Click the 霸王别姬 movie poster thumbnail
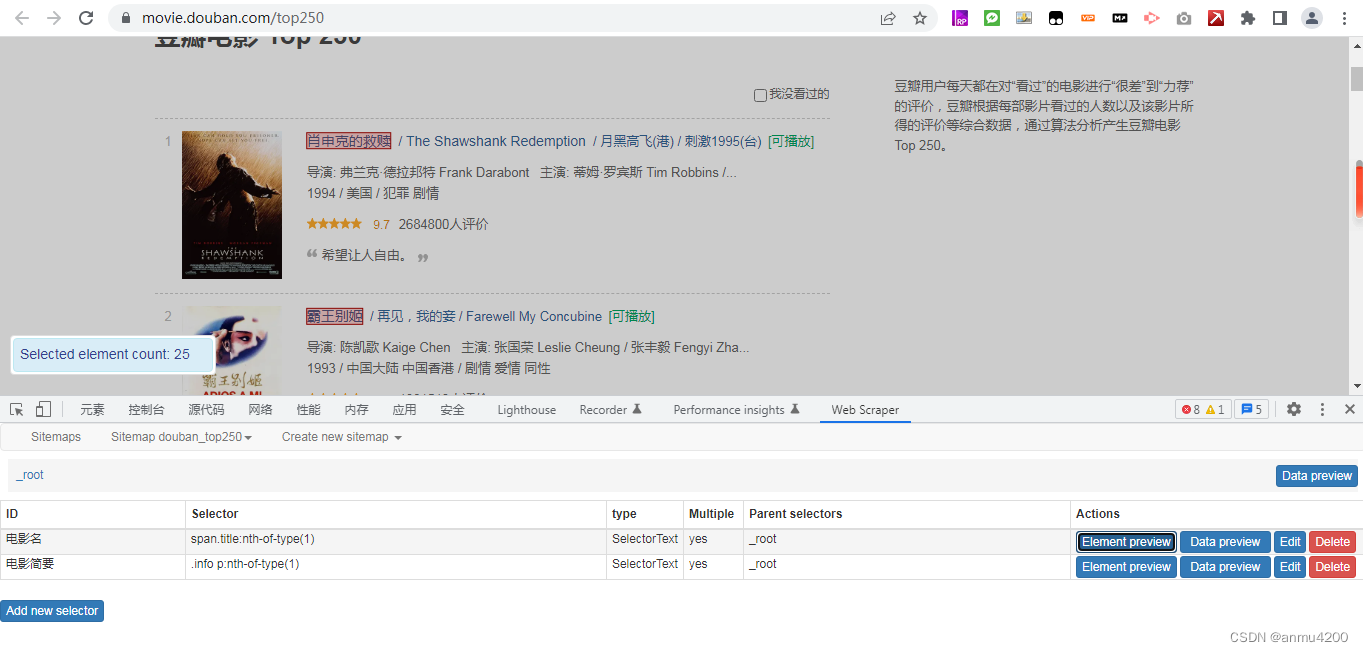The image size is (1363, 652). pyautogui.click(x=232, y=350)
